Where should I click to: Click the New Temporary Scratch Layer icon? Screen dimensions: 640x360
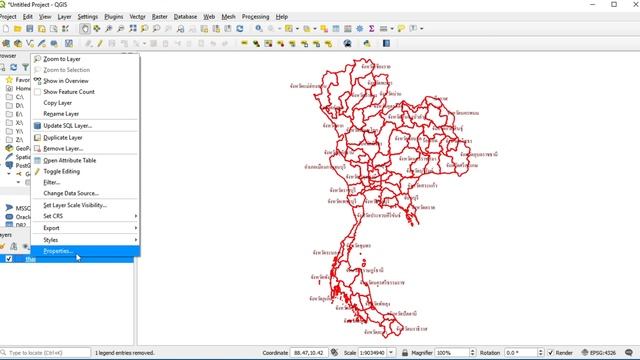coord(54,43)
